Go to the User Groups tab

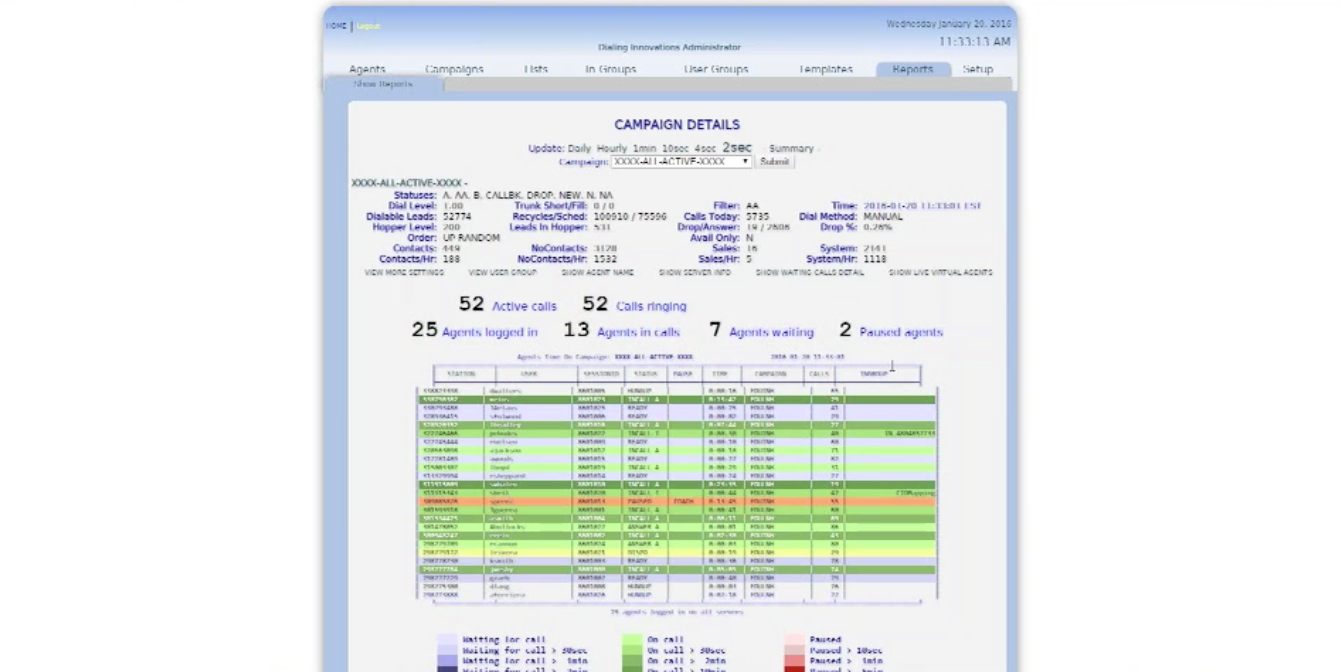coord(716,70)
